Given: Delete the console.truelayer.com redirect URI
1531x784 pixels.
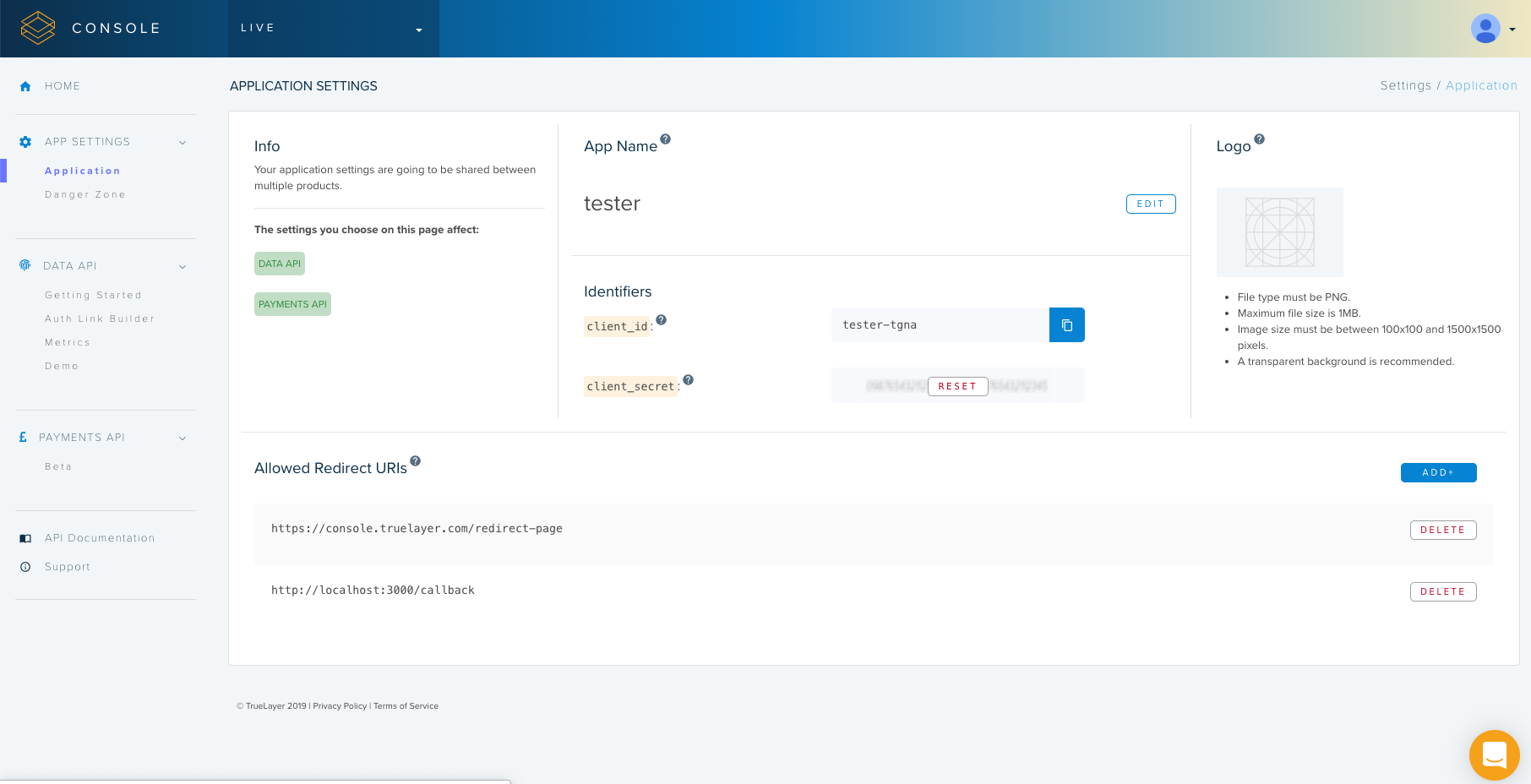Looking at the screenshot, I should point(1443,530).
